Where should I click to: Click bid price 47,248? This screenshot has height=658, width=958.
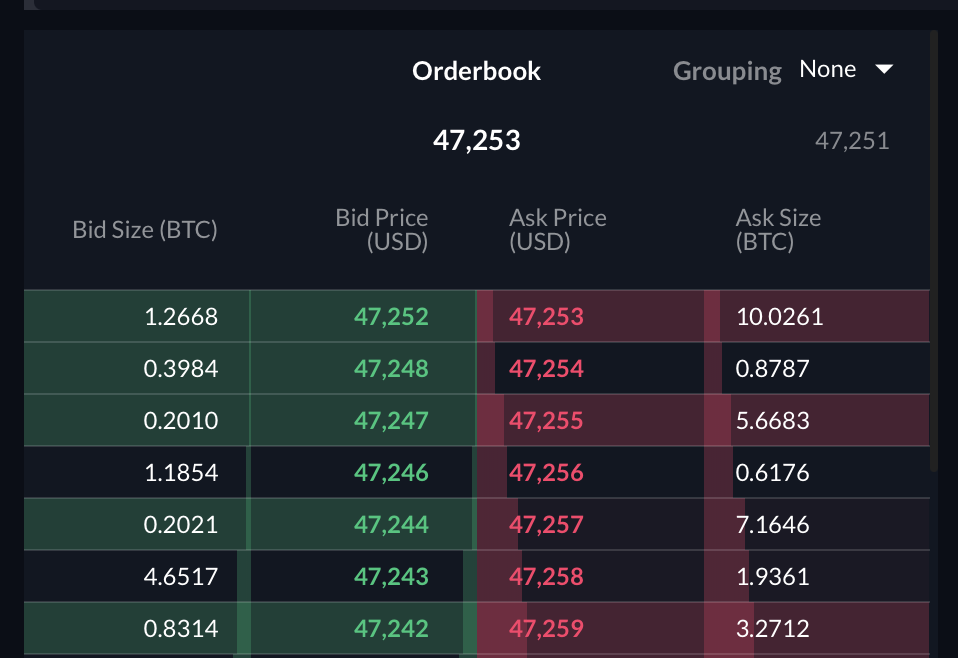click(x=391, y=369)
